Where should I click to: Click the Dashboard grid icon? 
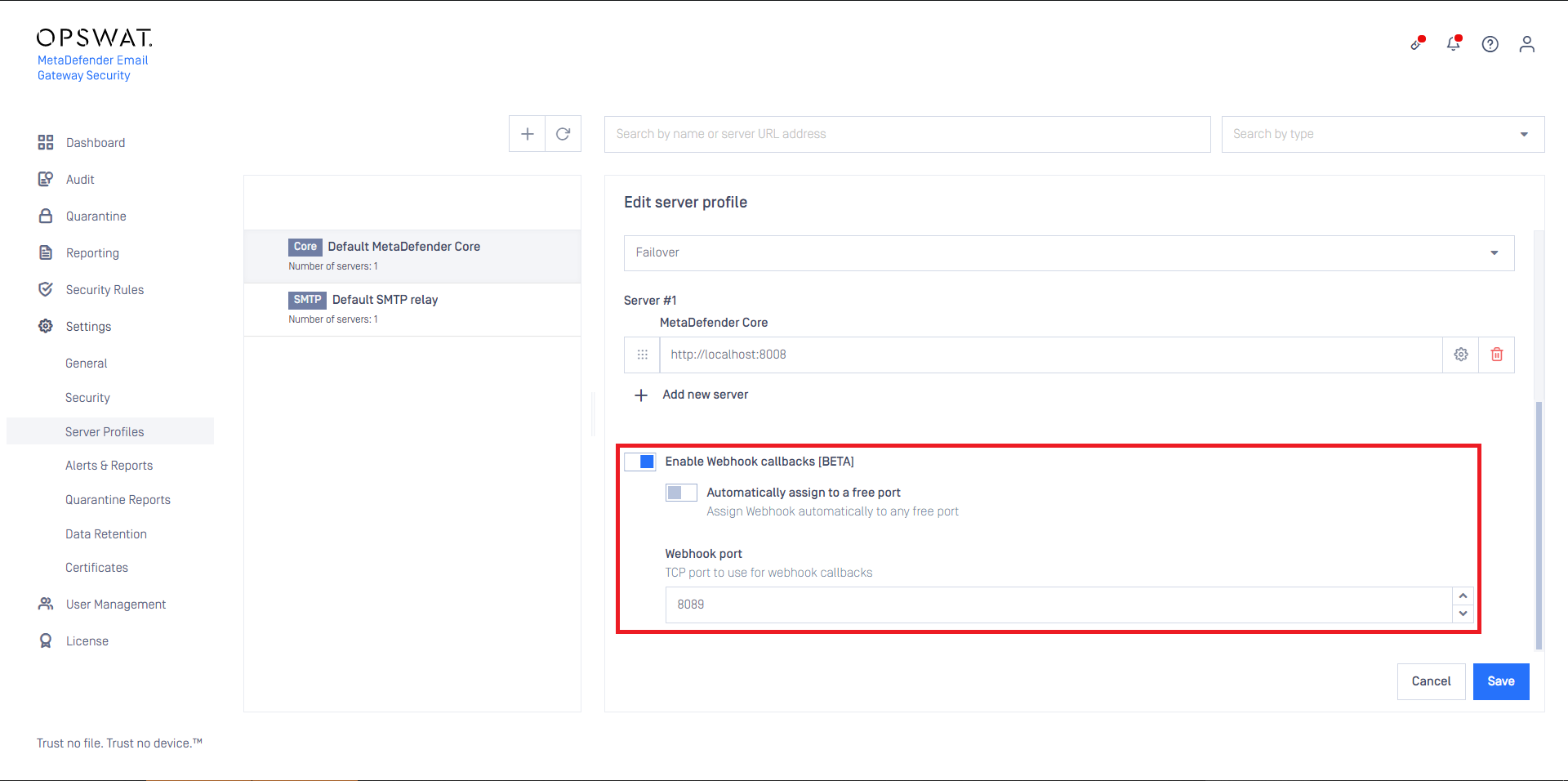coord(46,142)
